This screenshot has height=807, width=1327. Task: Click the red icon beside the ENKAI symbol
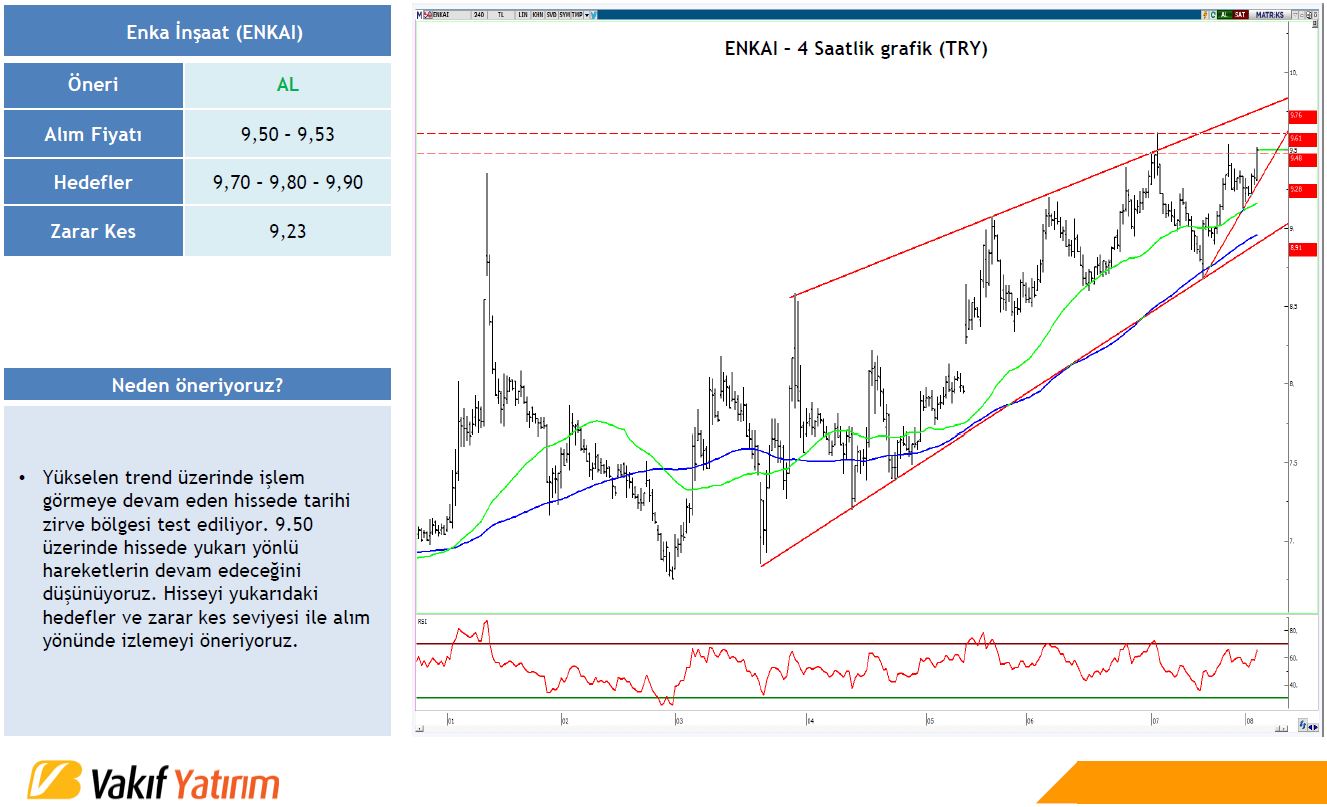click(428, 15)
